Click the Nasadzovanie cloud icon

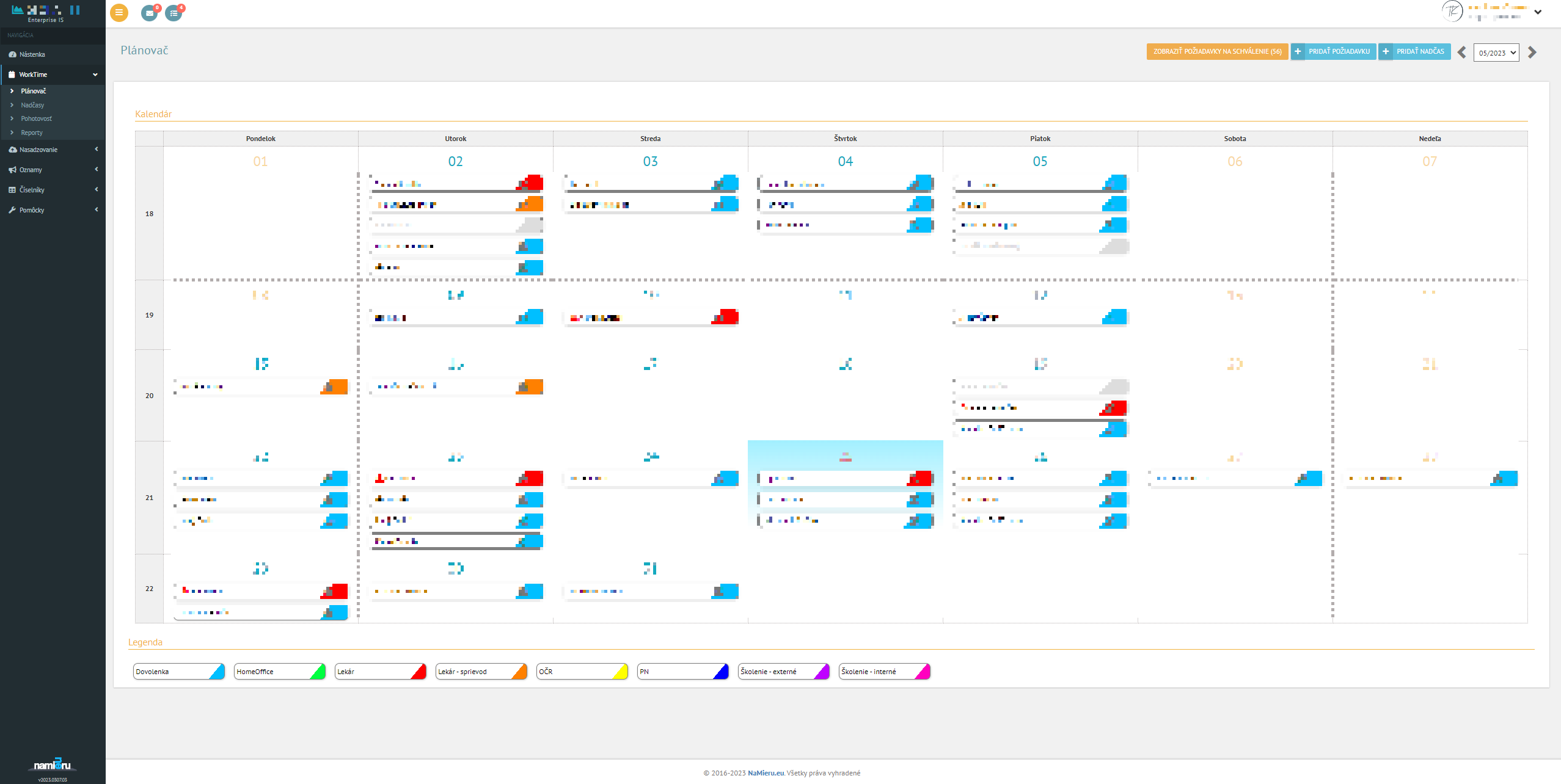13,149
